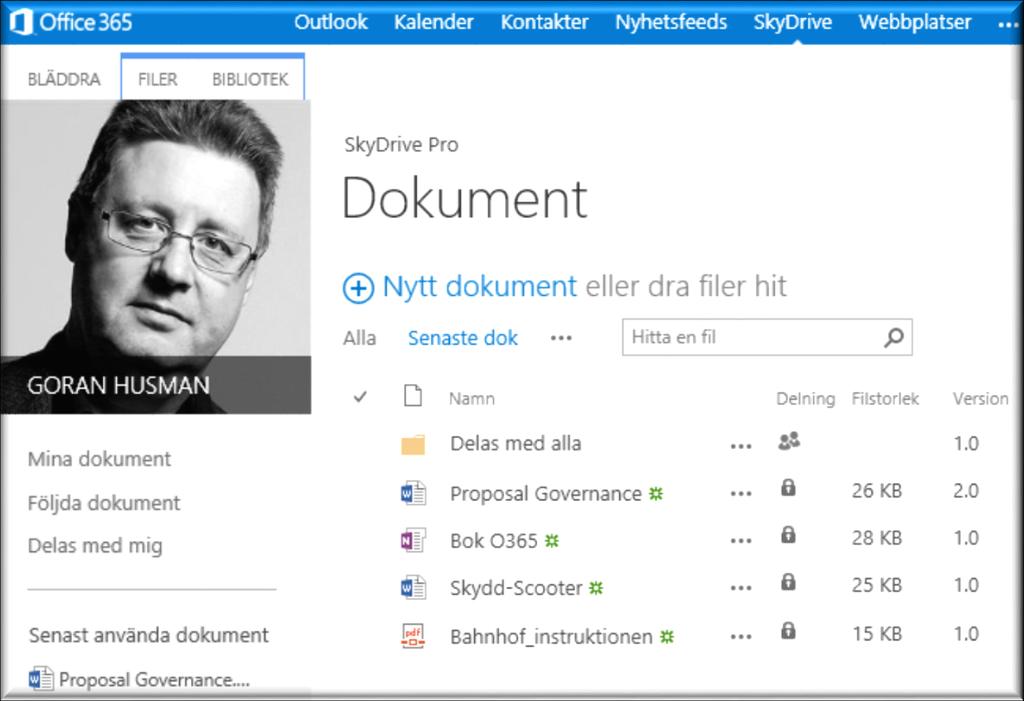Click the lock icon for Bahnhof_instruktionen
1024x701 pixels.
[x=788, y=630]
